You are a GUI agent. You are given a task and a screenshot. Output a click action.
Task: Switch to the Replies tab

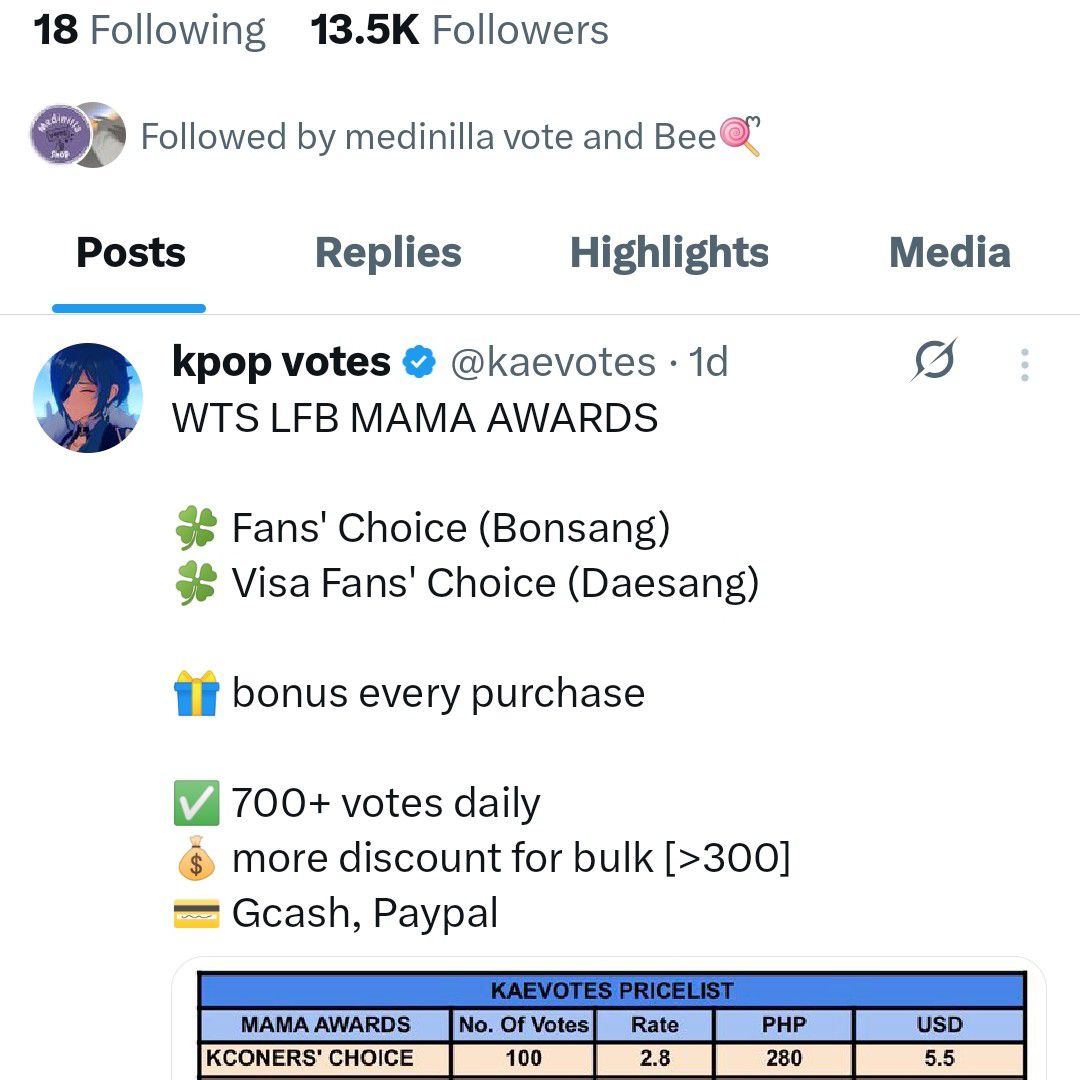[388, 253]
